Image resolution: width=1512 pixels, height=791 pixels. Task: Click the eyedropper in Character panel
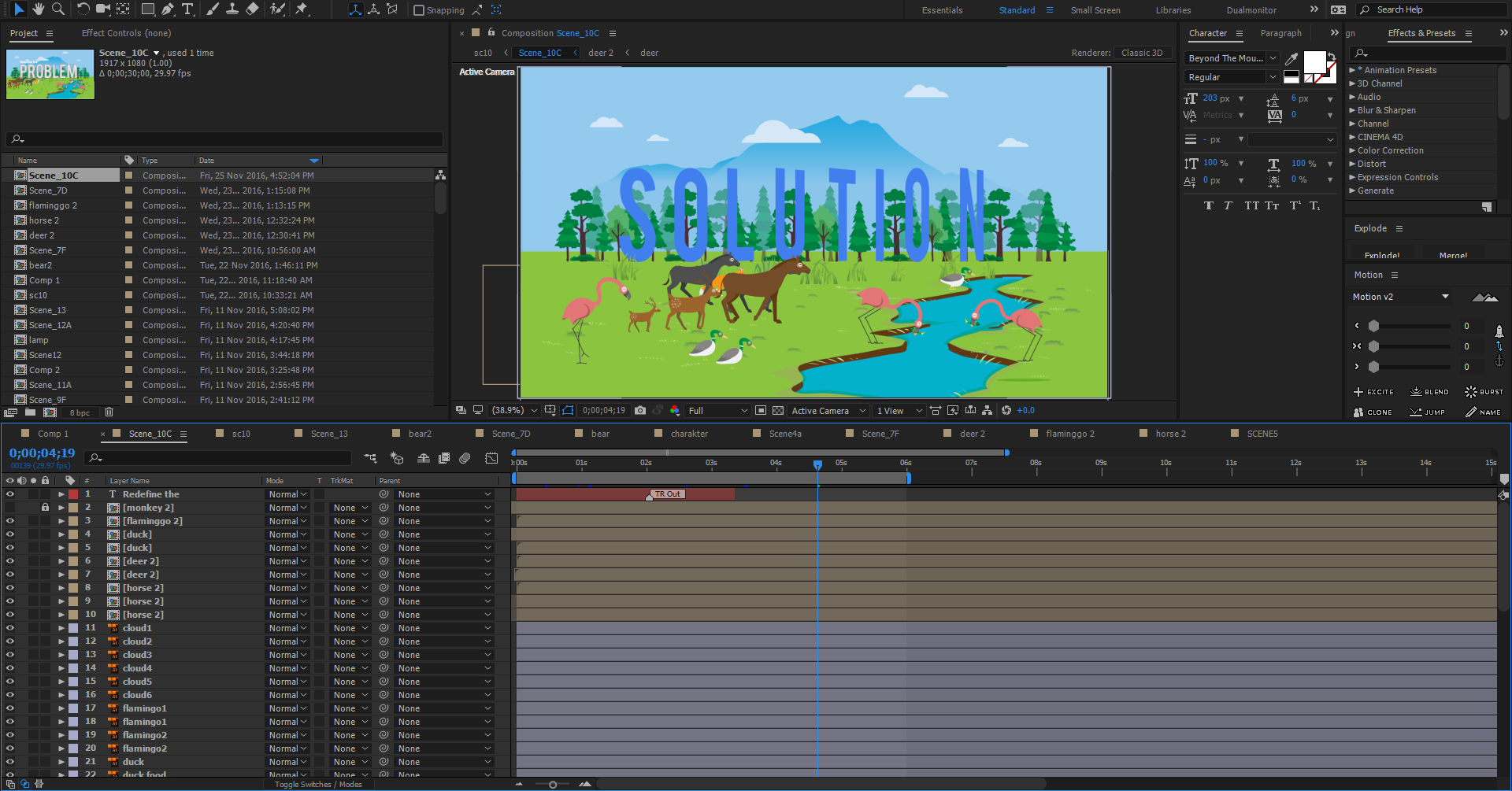(1291, 58)
